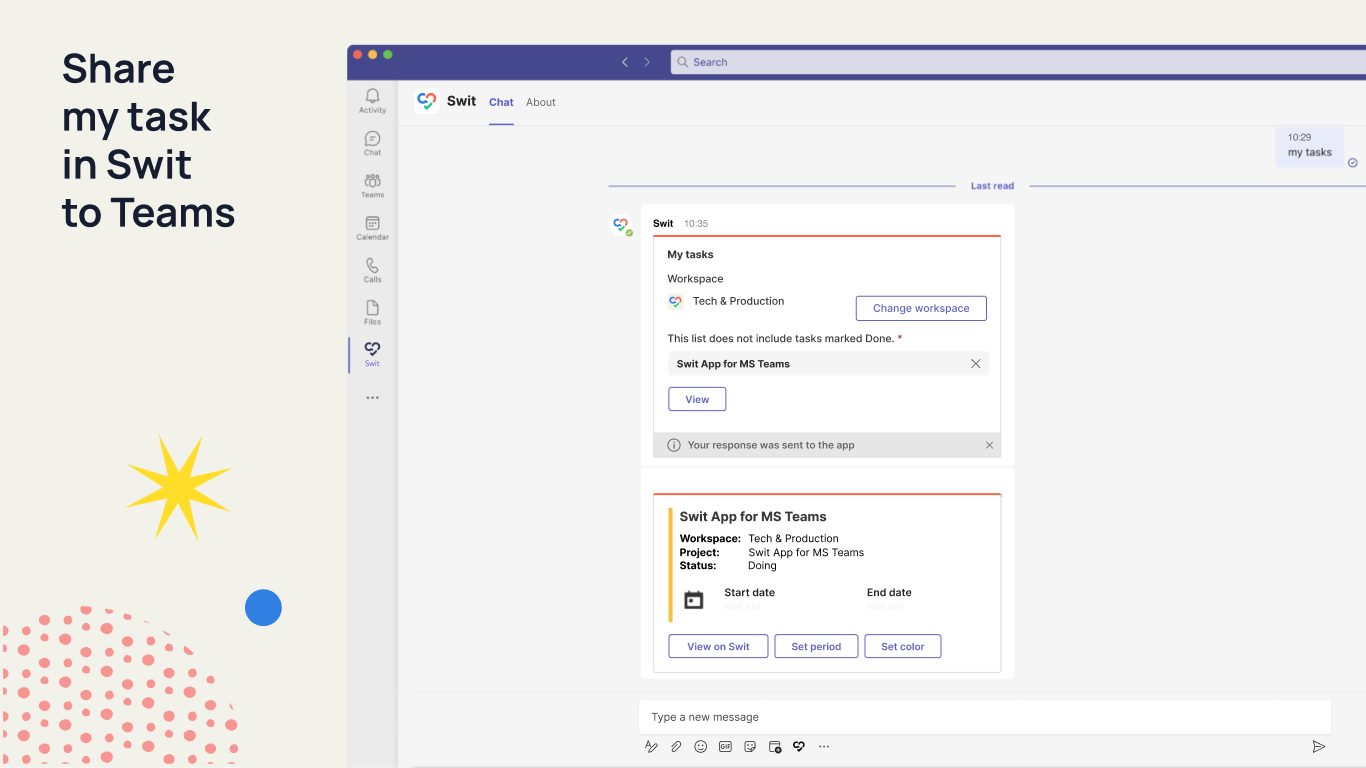Dismiss the response sent notice
The image size is (1366, 768).
click(x=990, y=445)
